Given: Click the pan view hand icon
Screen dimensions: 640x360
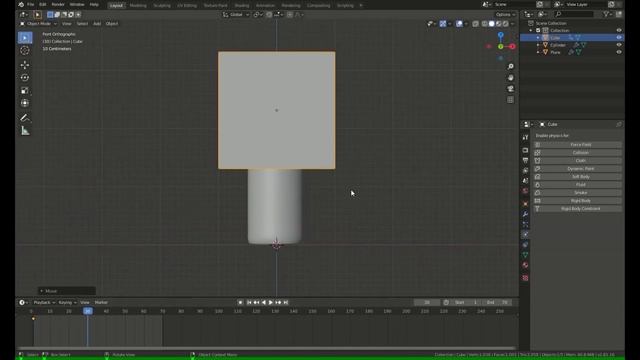Looking at the screenshot, I should [511, 78].
